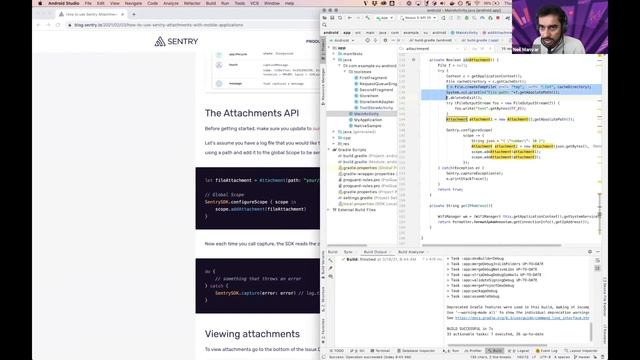Open the Build menu
The height and width of the screenshot is (360, 640).
coord(211,3)
